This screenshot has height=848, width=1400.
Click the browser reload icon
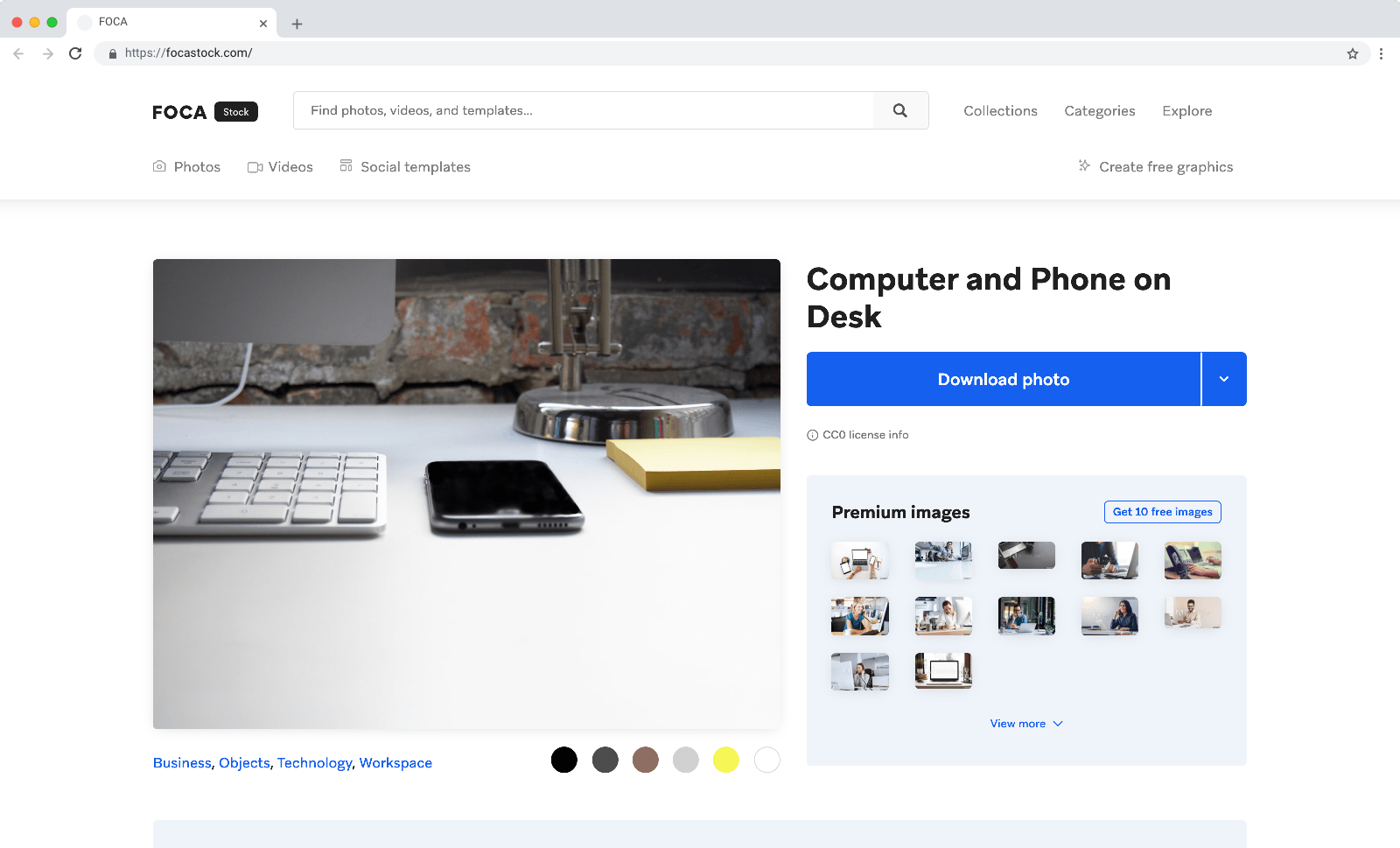click(75, 53)
